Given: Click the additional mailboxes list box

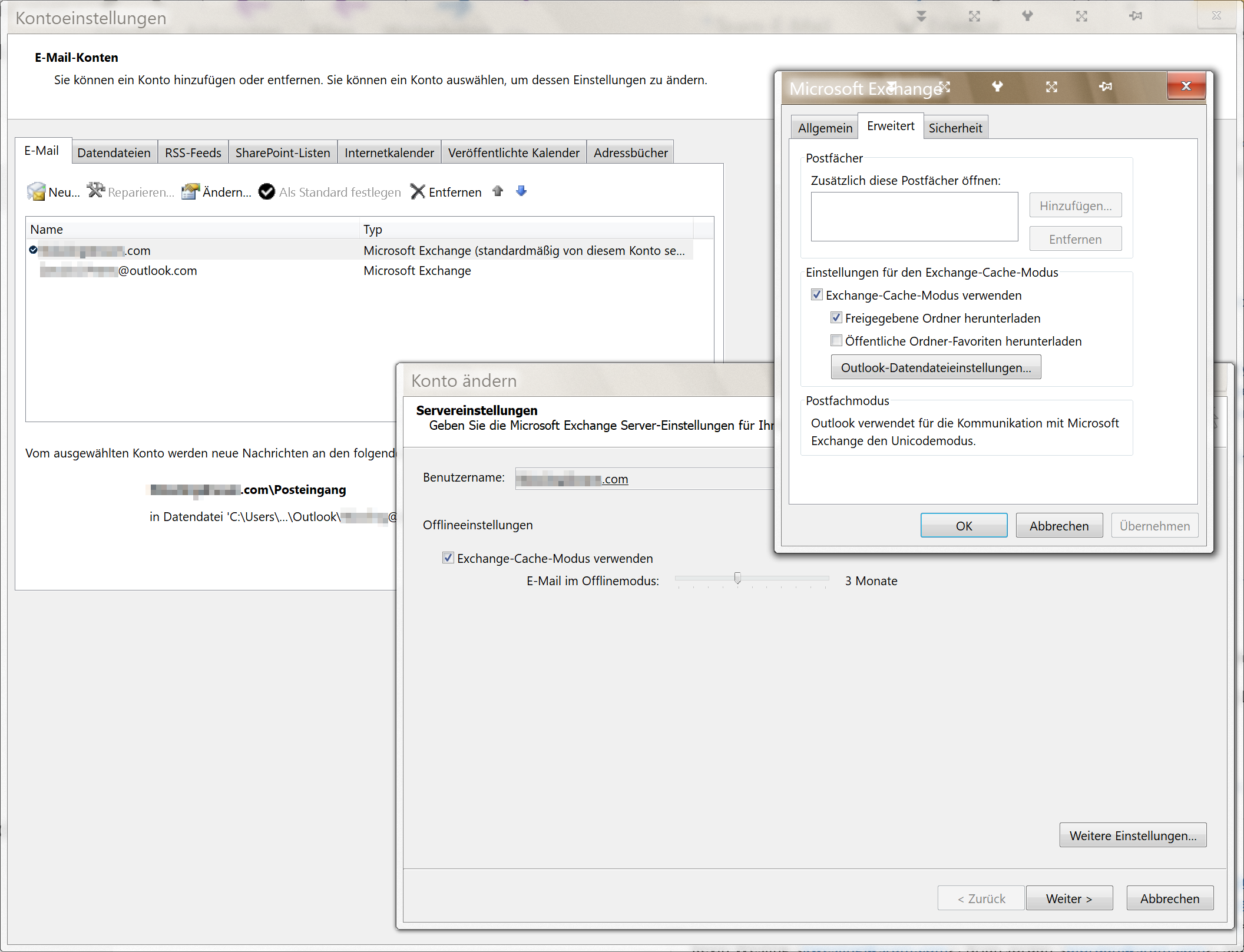Looking at the screenshot, I should pos(914,217).
